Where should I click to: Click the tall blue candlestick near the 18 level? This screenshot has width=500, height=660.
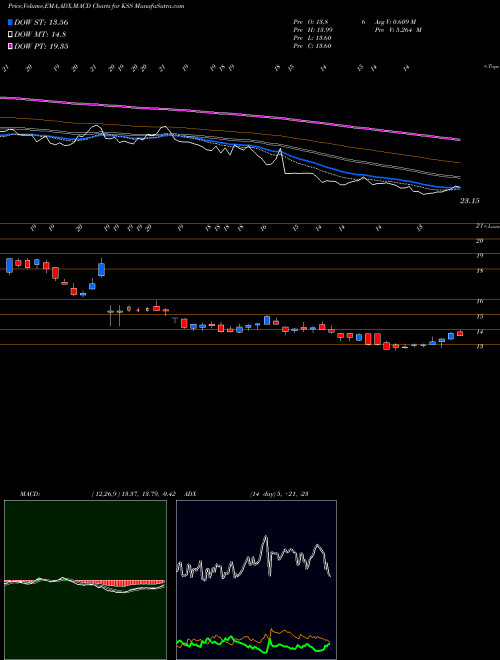(x=101, y=269)
